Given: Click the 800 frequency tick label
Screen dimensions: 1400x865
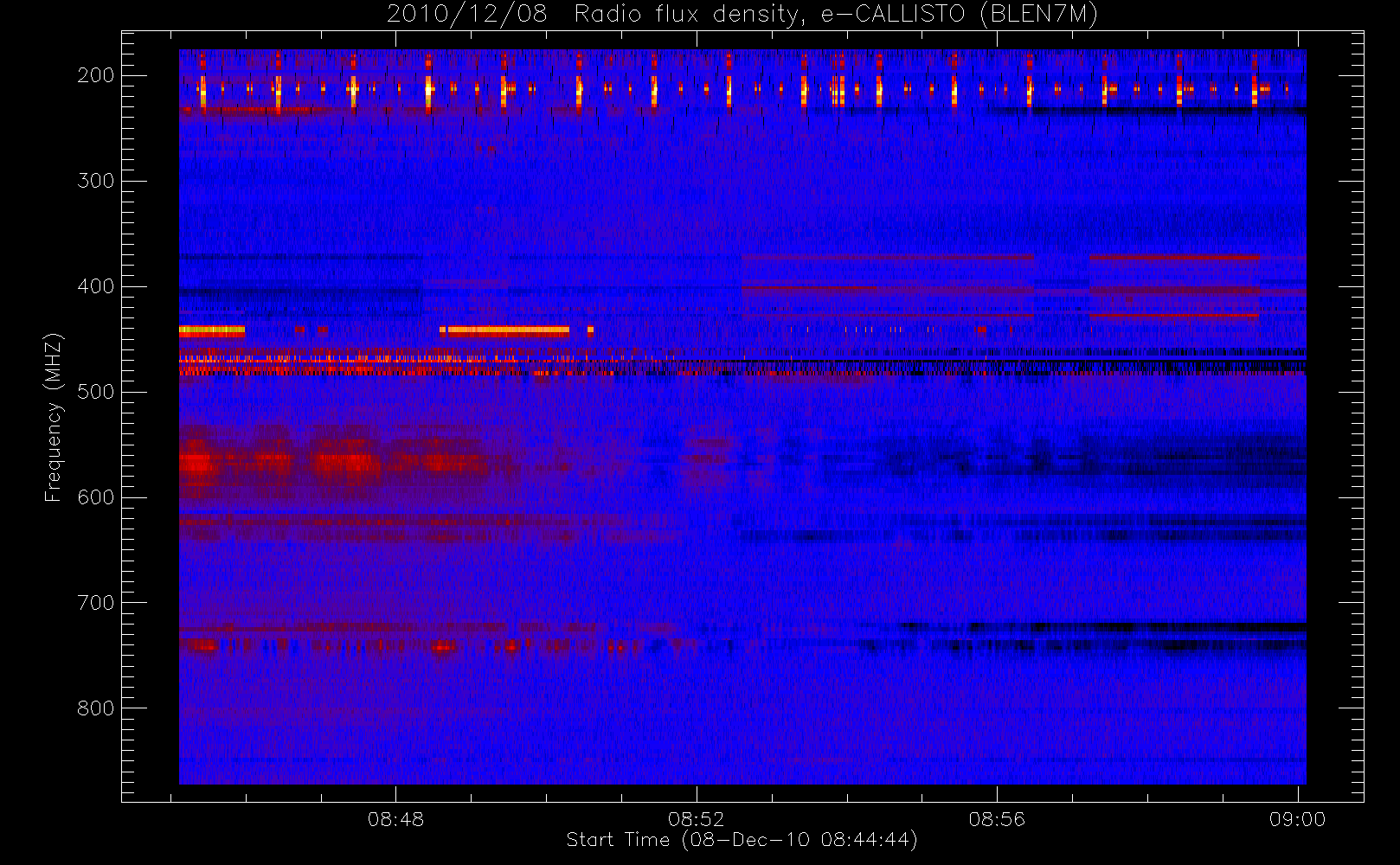Looking at the screenshot, I should pyautogui.click(x=96, y=708).
